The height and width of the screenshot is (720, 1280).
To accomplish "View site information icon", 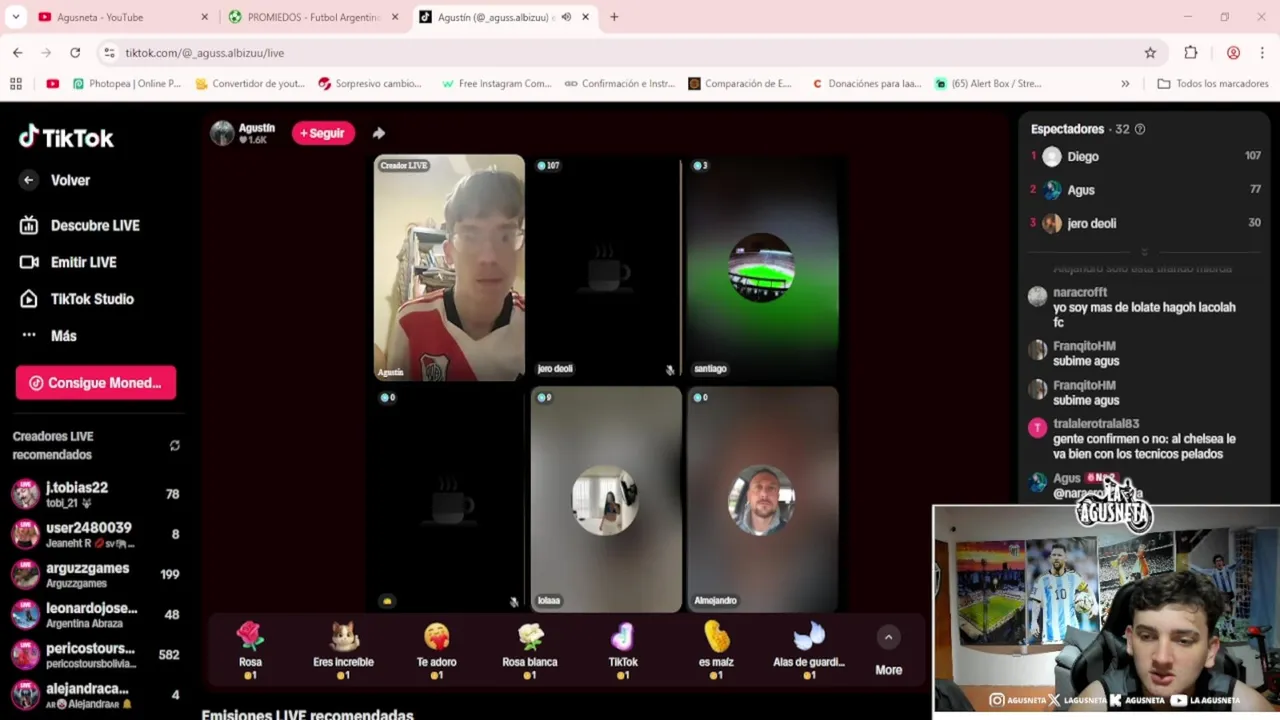I will pyautogui.click(x=109, y=53).
